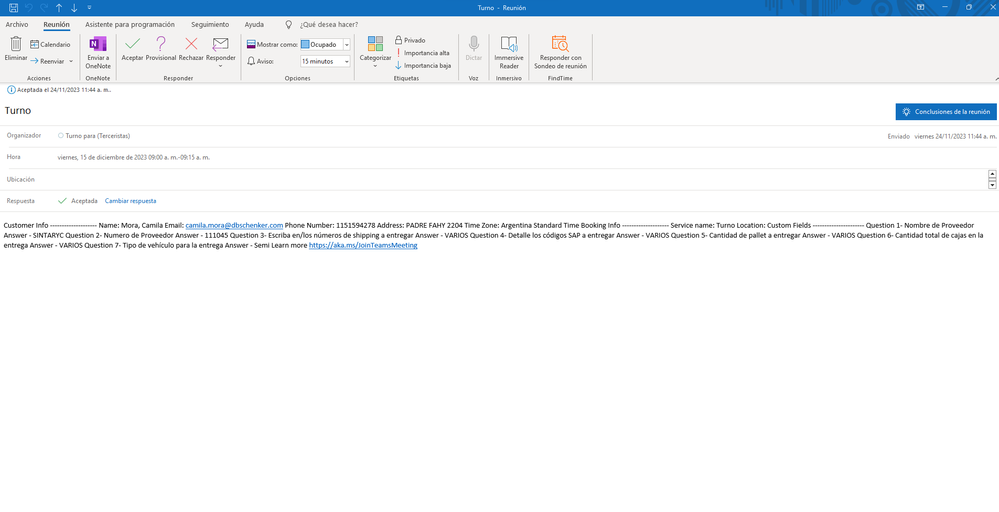
Task: Open the Ayuda tab
Action: point(254,25)
